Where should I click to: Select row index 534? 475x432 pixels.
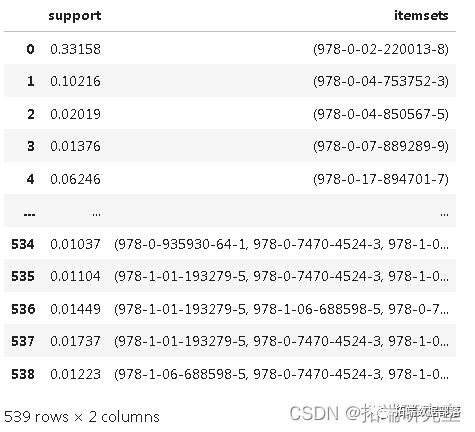coord(23,244)
